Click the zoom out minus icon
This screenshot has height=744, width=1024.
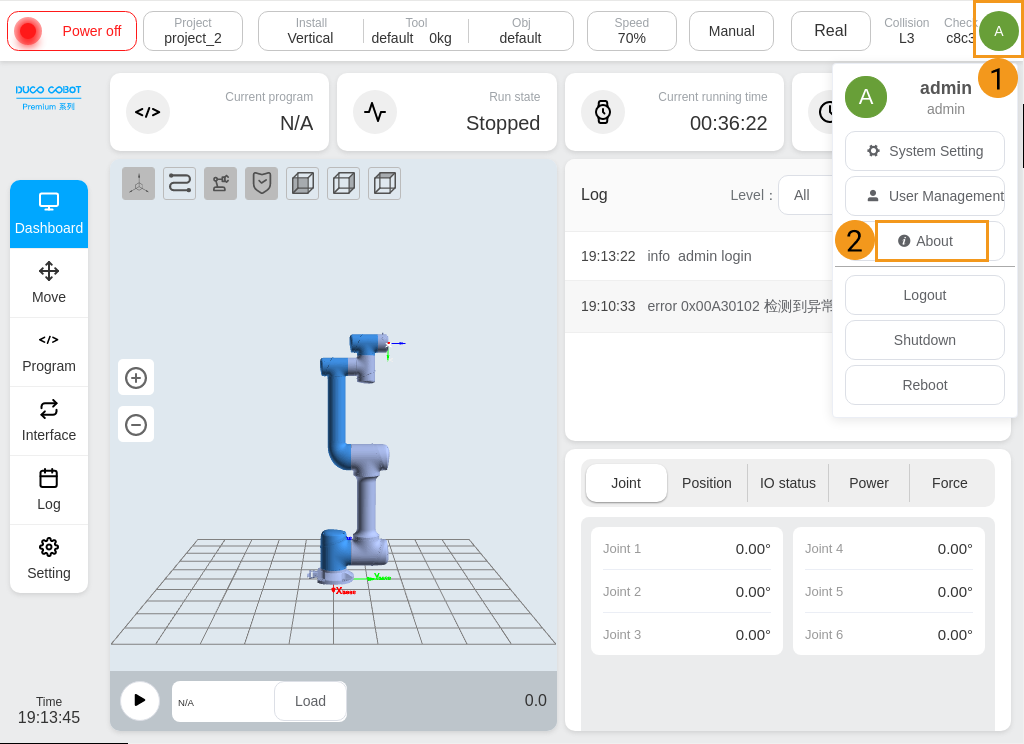click(136, 424)
